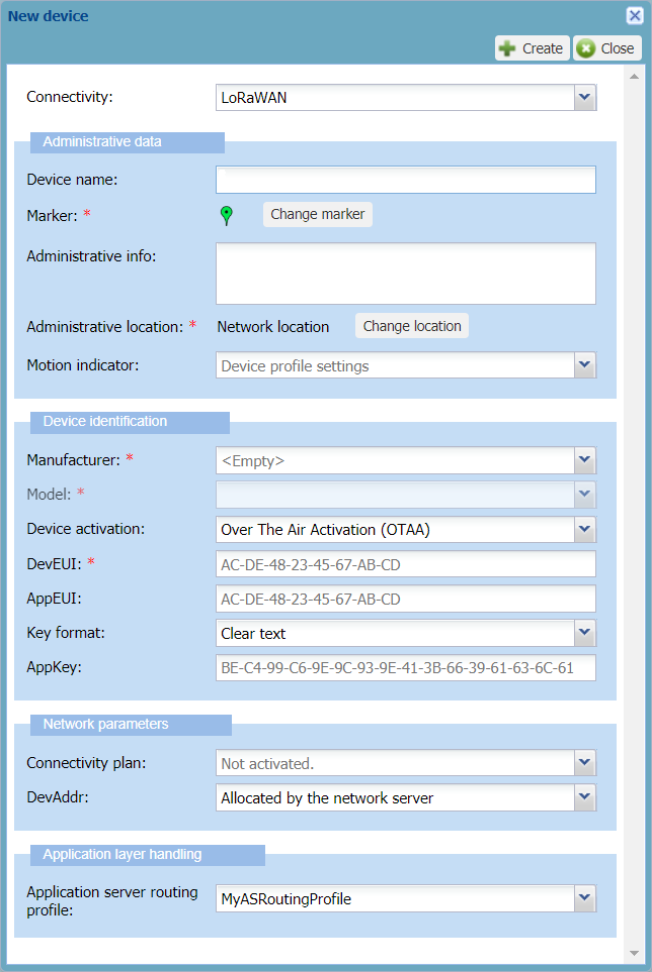Open the Motion indicator dropdown arrow
Screen dimensions: 652x972
[x=584, y=365]
